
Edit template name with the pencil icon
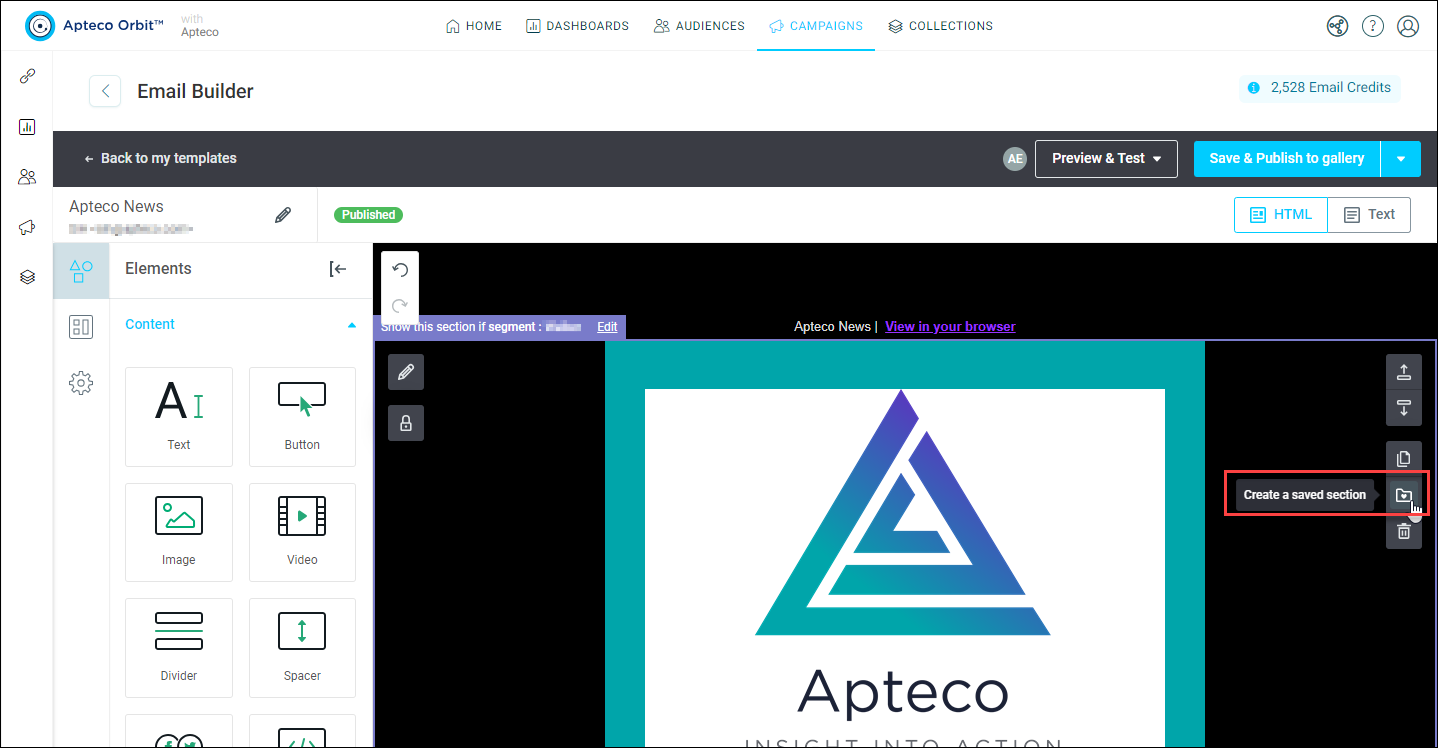pyautogui.click(x=283, y=215)
